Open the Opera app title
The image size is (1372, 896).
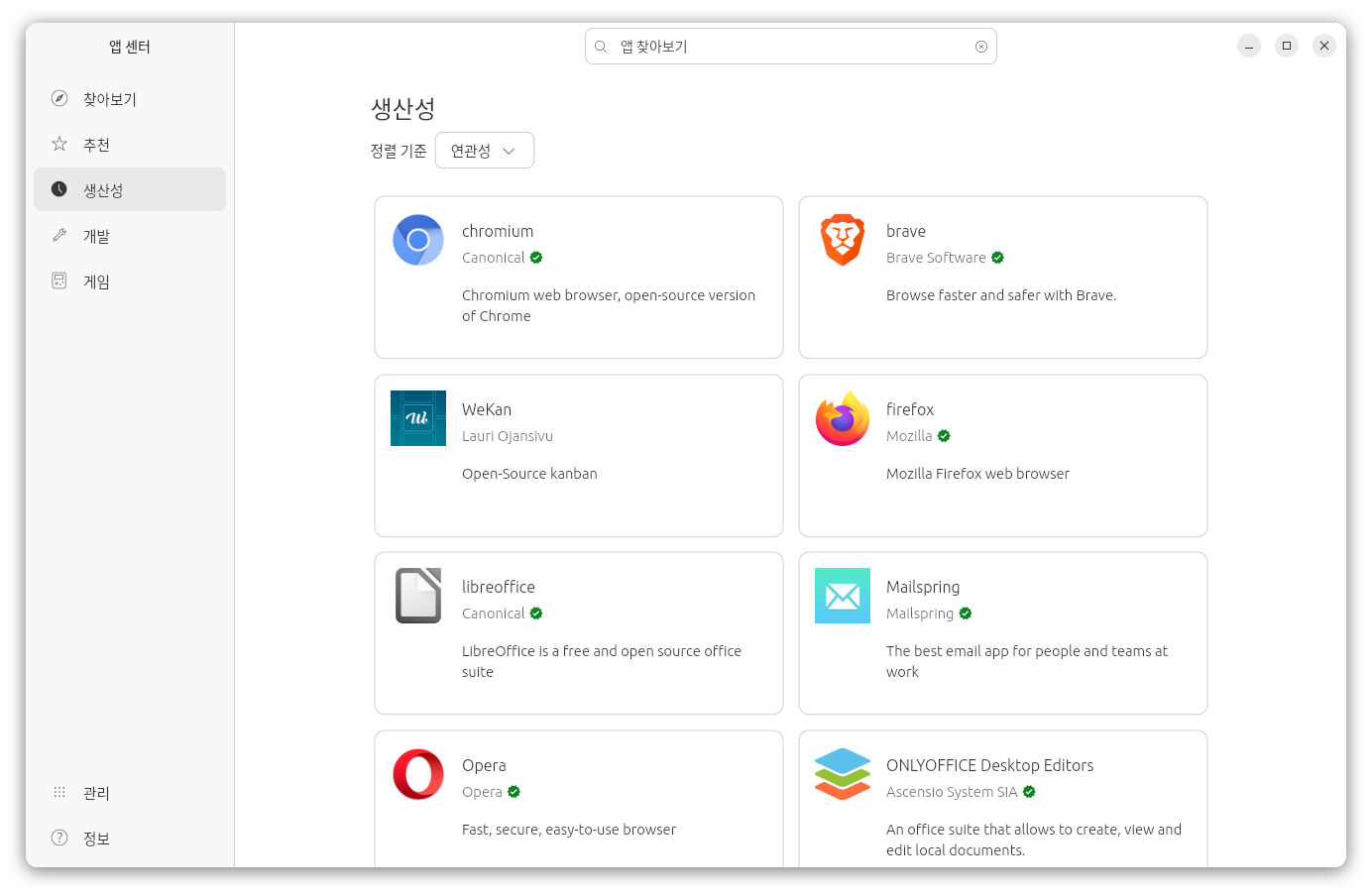(484, 765)
